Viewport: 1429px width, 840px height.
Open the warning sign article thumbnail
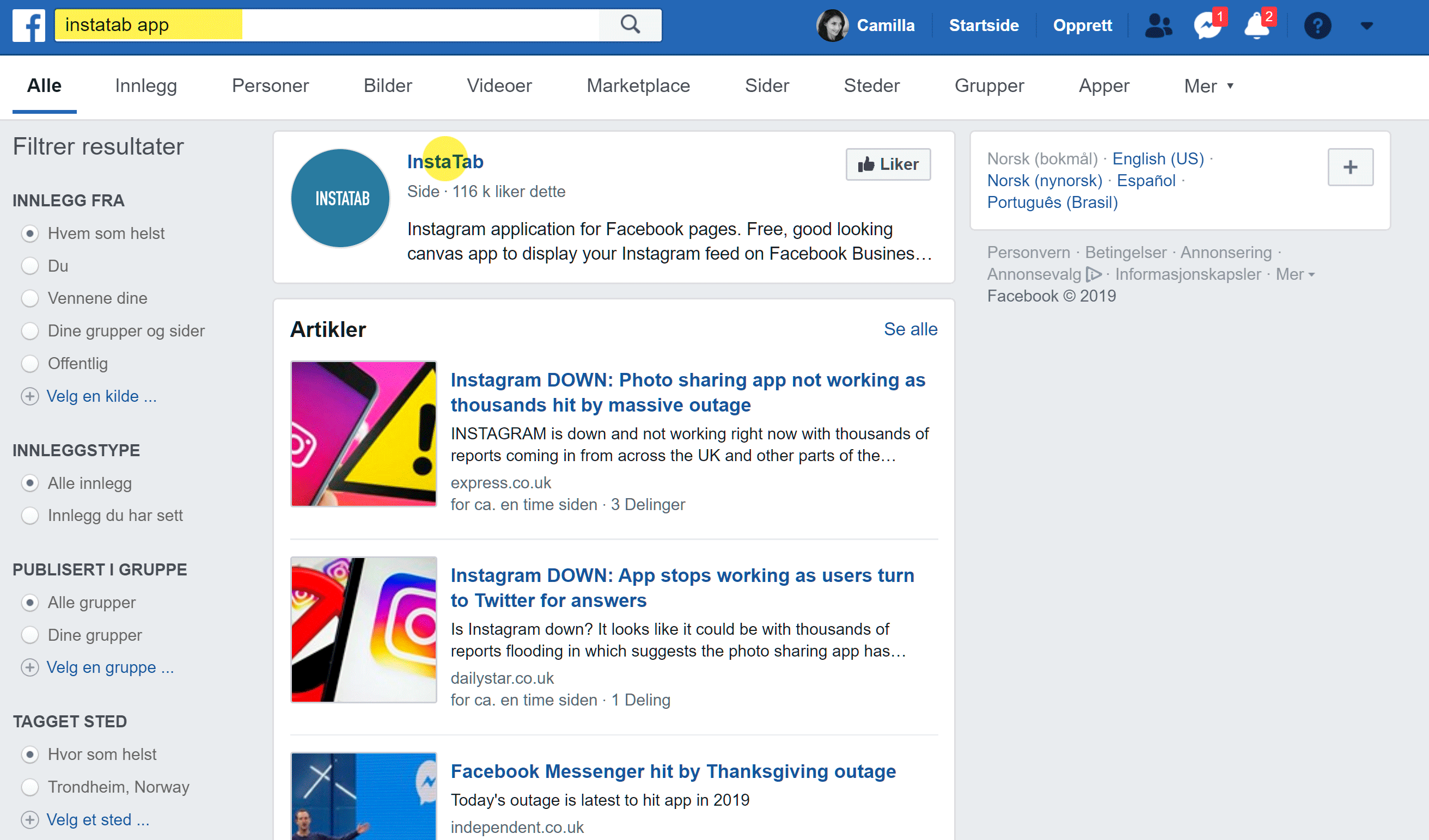coord(363,433)
